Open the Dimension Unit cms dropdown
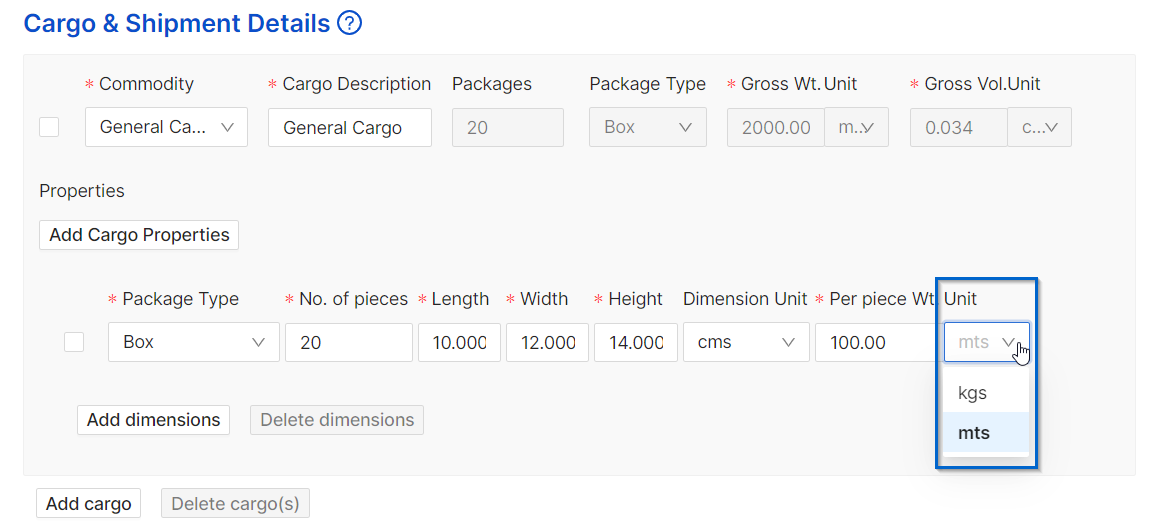The height and width of the screenshot is (527, 1165). (746, 342)
